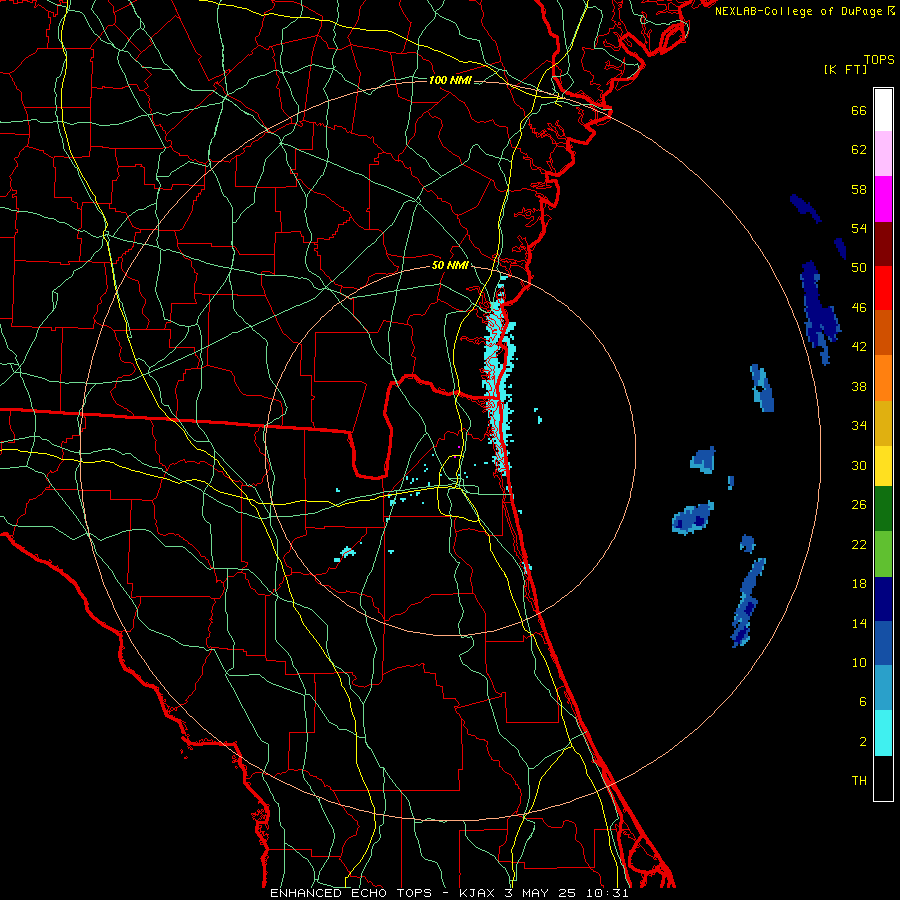The image size is (900, 900).
Task: Click the legend value "18"
Action: coord(859,584)
